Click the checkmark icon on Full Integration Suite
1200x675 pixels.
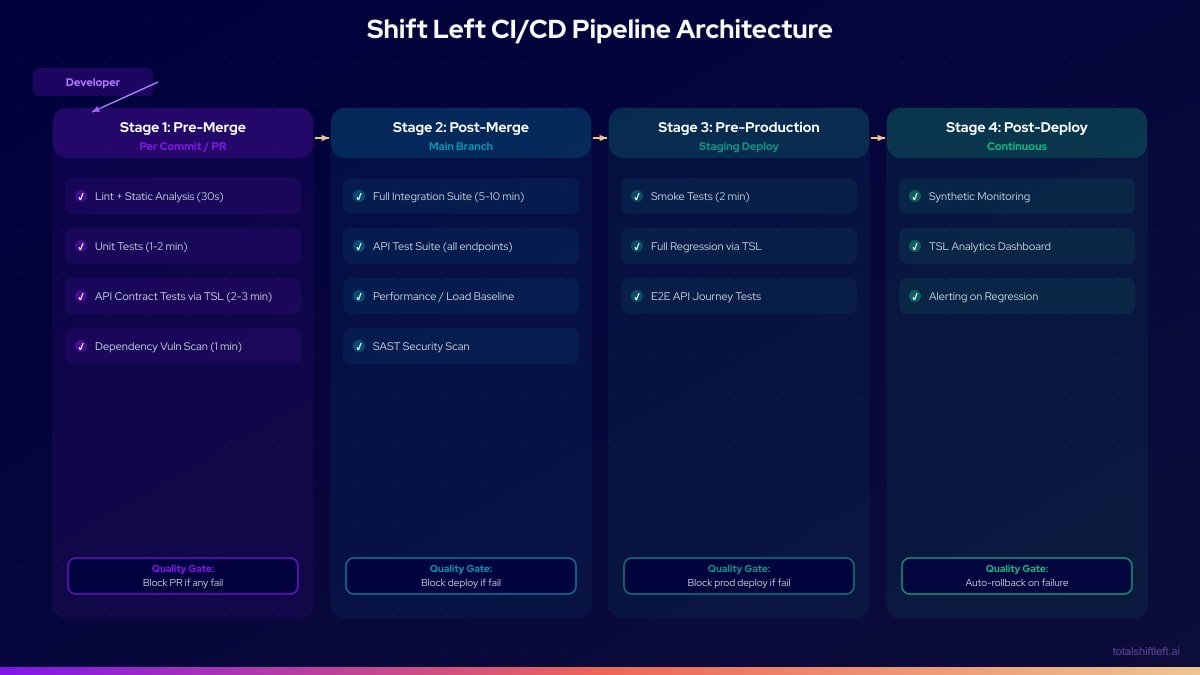[x=359, y=196]
